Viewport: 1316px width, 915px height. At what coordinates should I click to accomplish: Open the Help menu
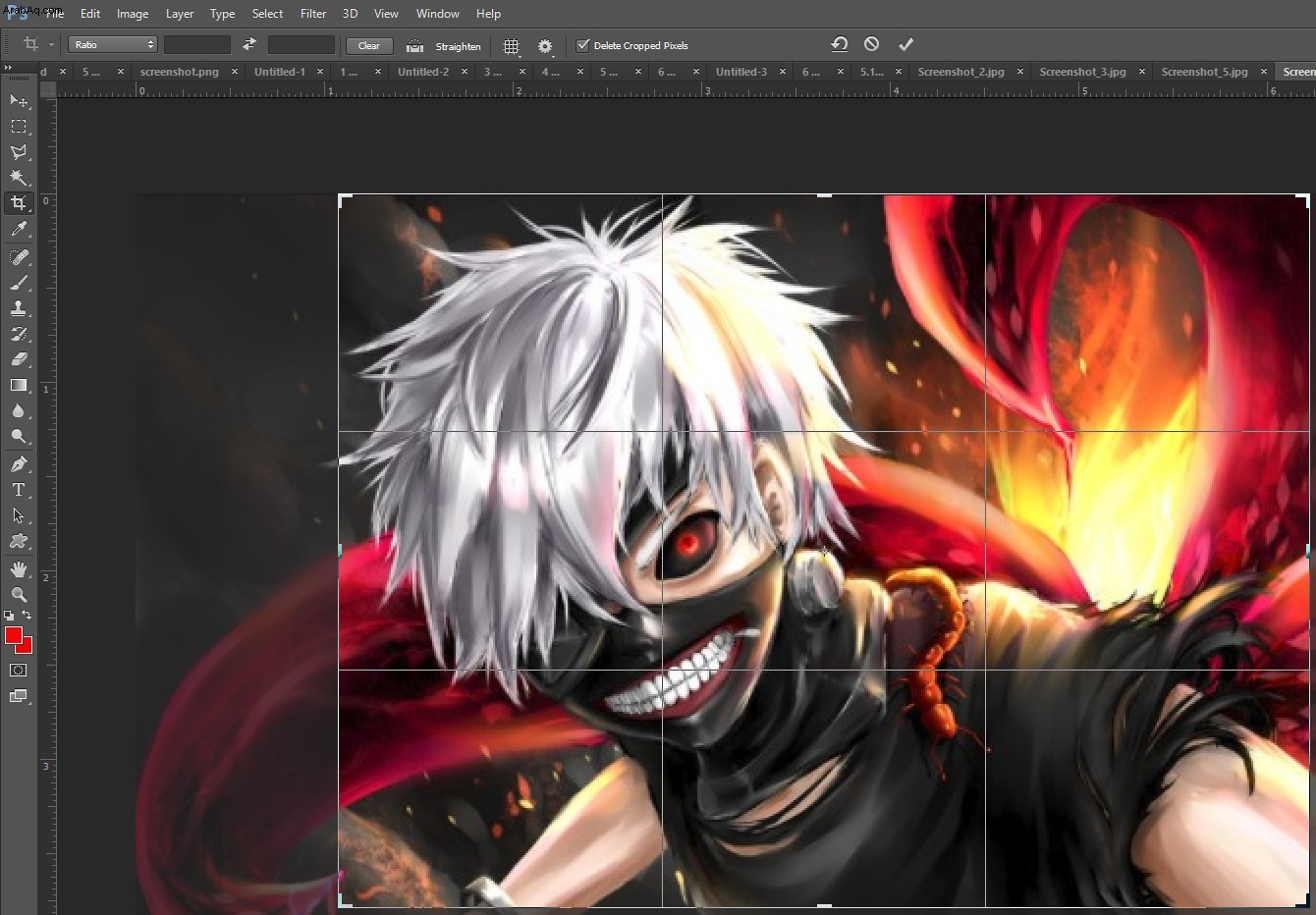(488, 14)
